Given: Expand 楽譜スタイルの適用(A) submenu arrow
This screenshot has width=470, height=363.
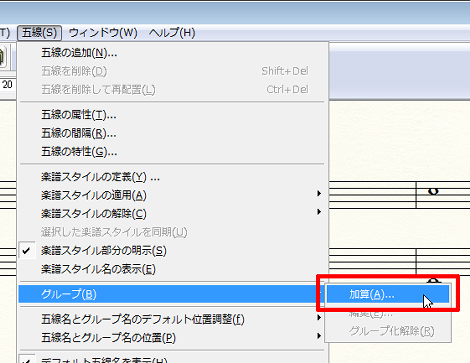Looking at the screenshot, I should [319, 193].
